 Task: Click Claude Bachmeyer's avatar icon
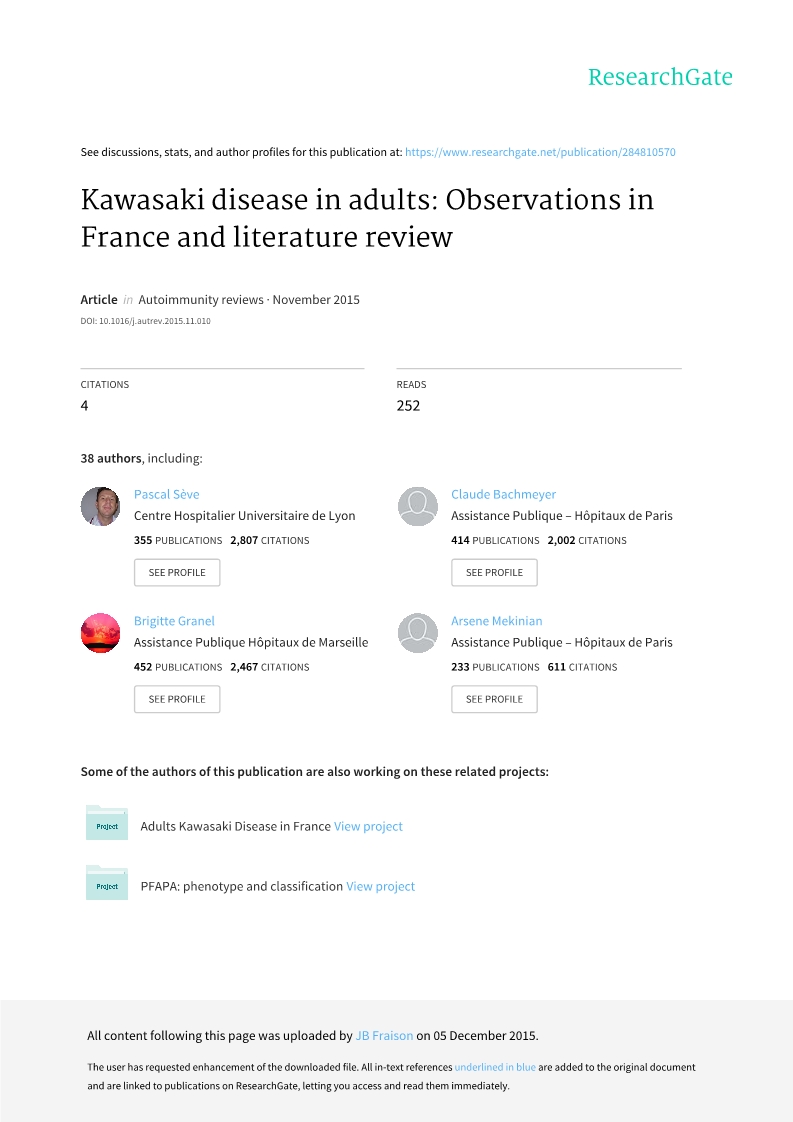417,506
